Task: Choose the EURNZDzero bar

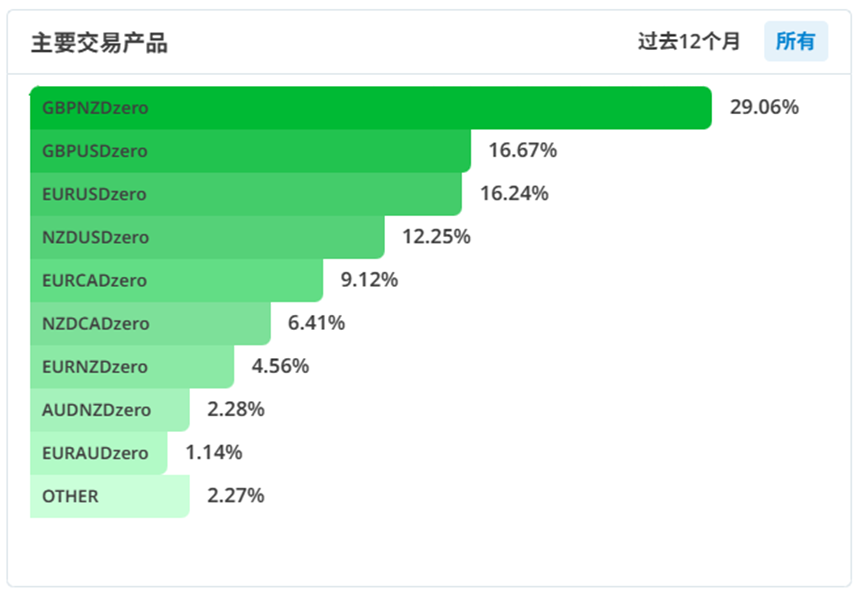Action: pos(132,366)
